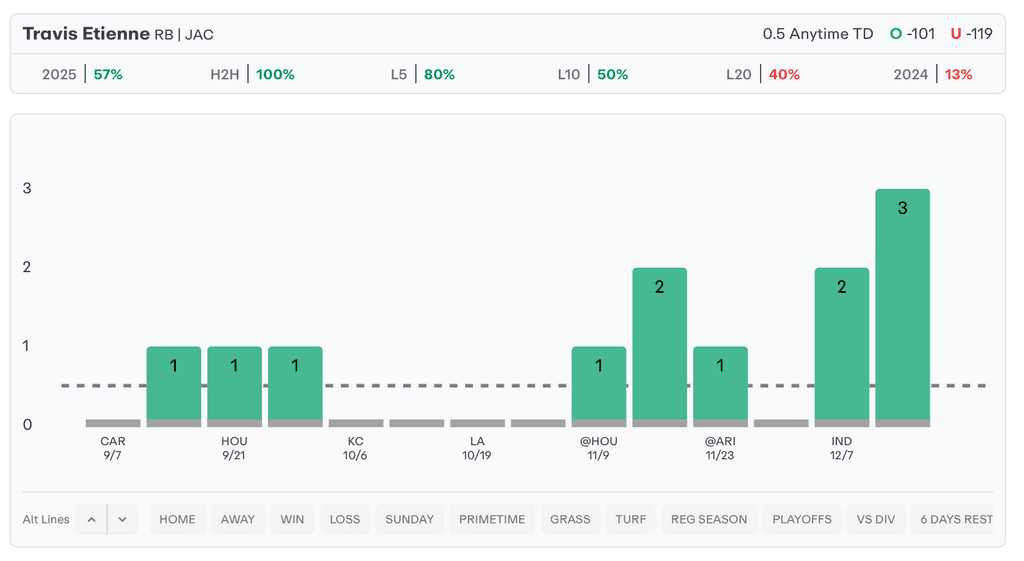1024x561 pixels.
Task: Toggle the HOME filter chip
Action: pyautogui.click(x=177, y=519)
